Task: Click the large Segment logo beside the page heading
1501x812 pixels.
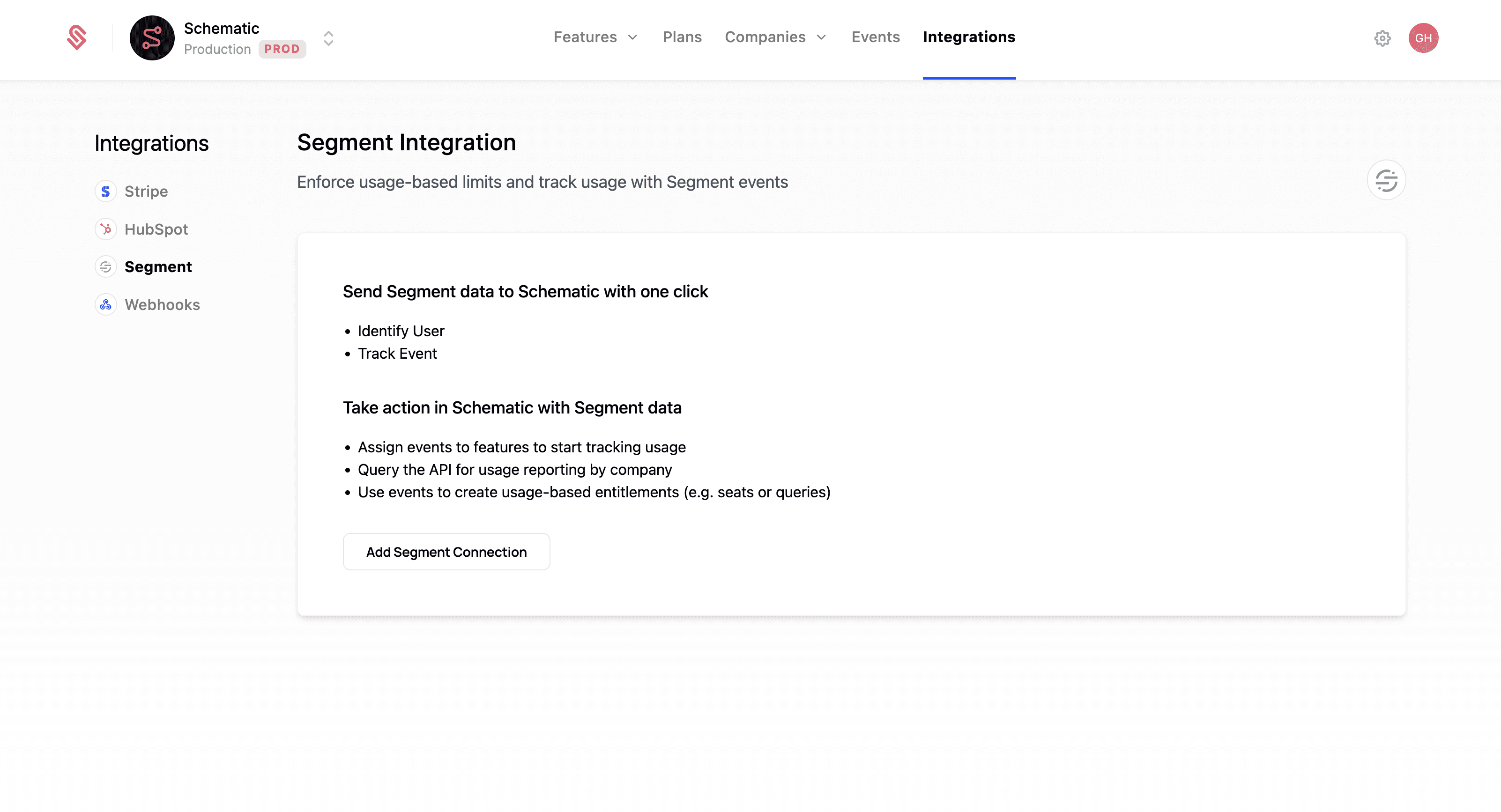Action: click(1386, 180)
